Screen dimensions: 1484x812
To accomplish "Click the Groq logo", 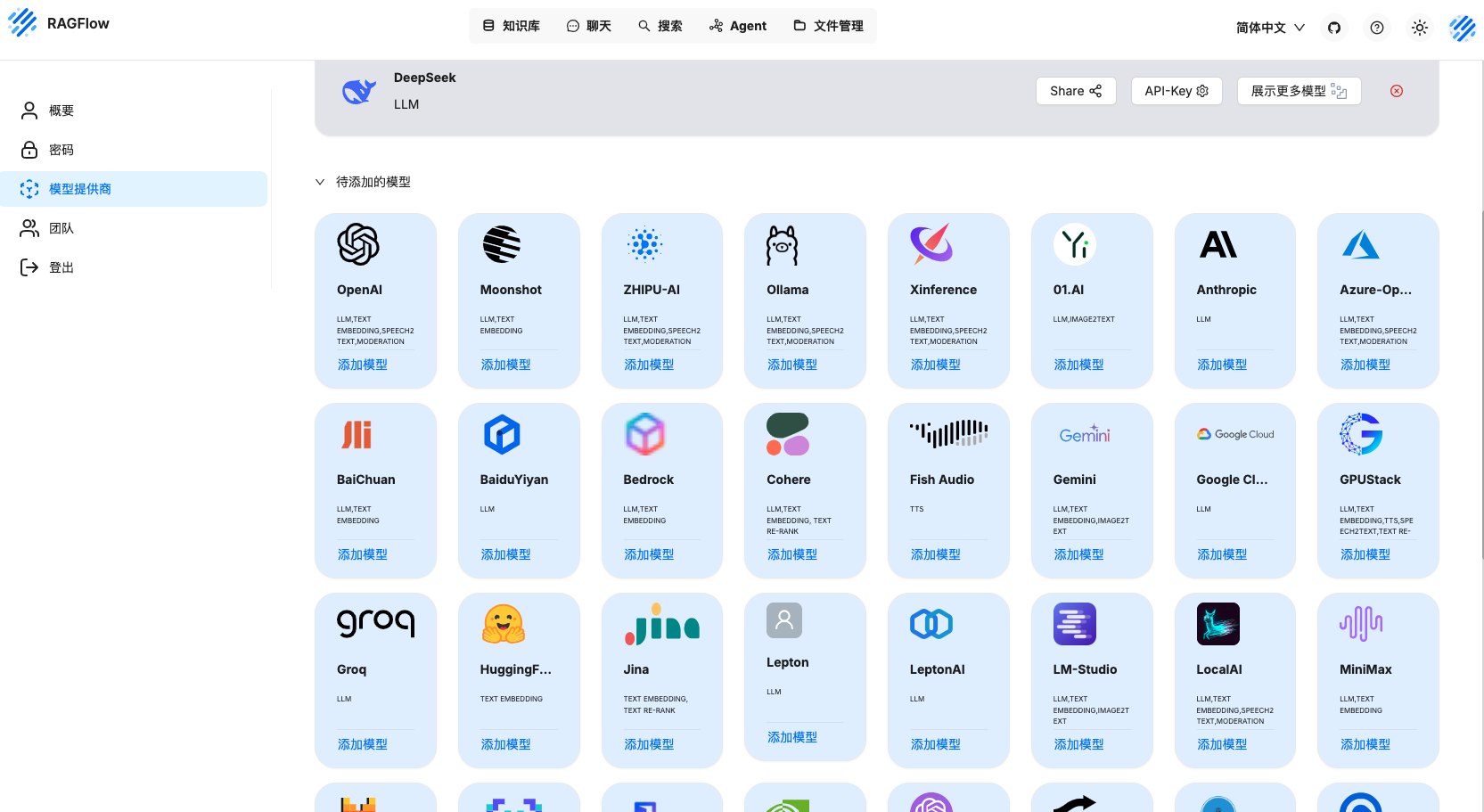I will click(x=376, y=624).
